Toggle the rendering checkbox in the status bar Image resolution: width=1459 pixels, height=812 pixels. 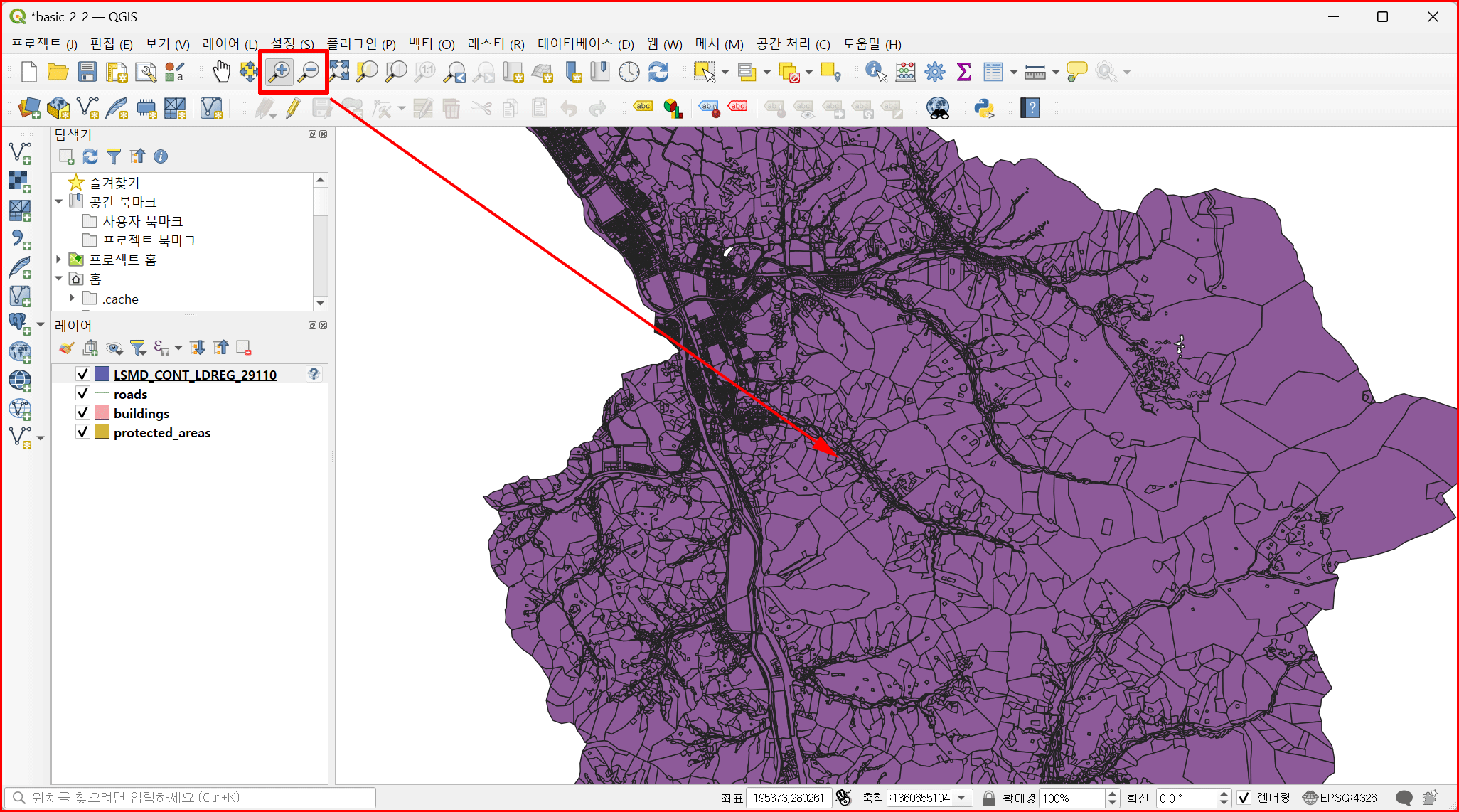[1244, 798]
